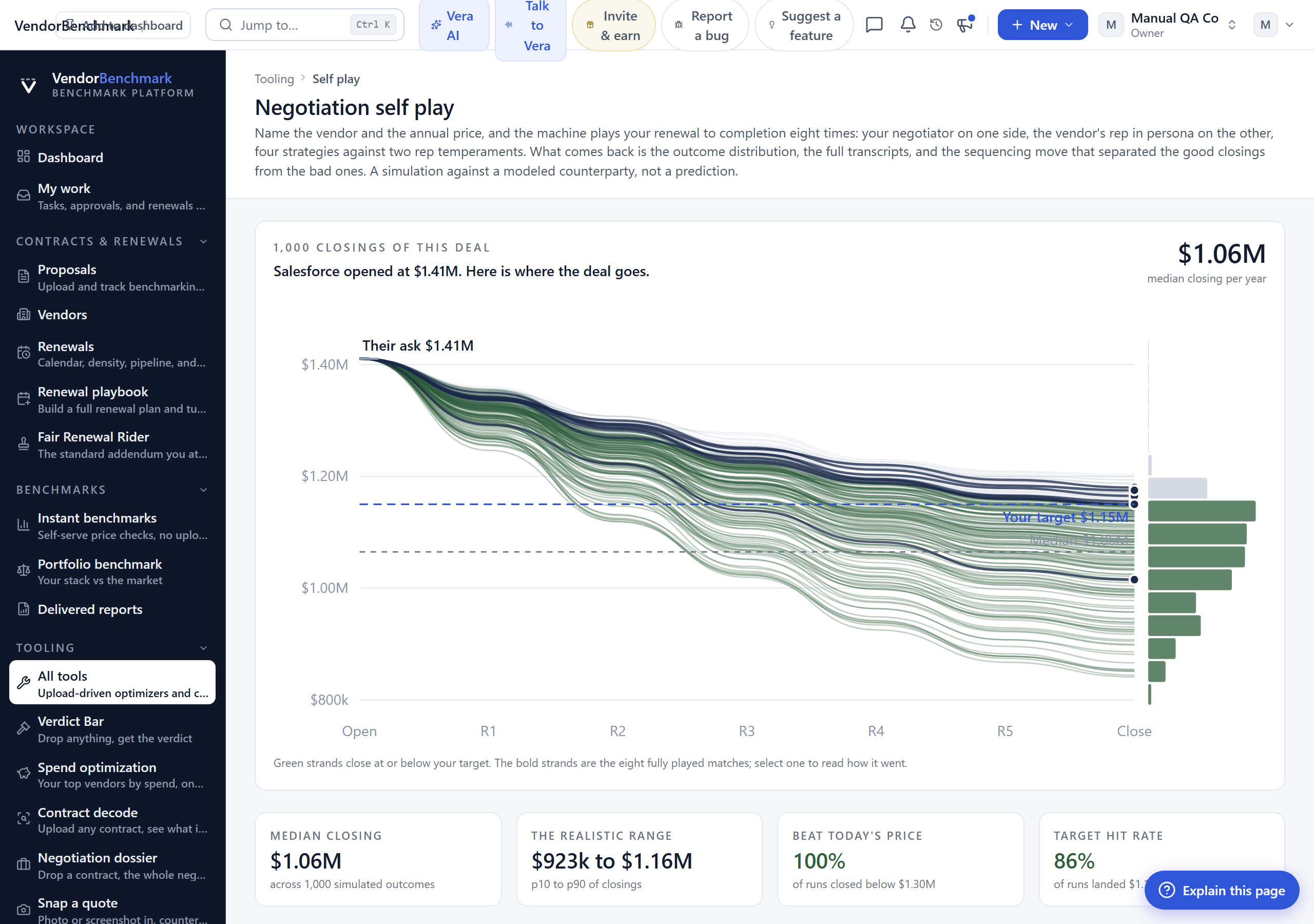Open the notifications bell icon
The image size is (1314, 924).
[x=907, y=25]
